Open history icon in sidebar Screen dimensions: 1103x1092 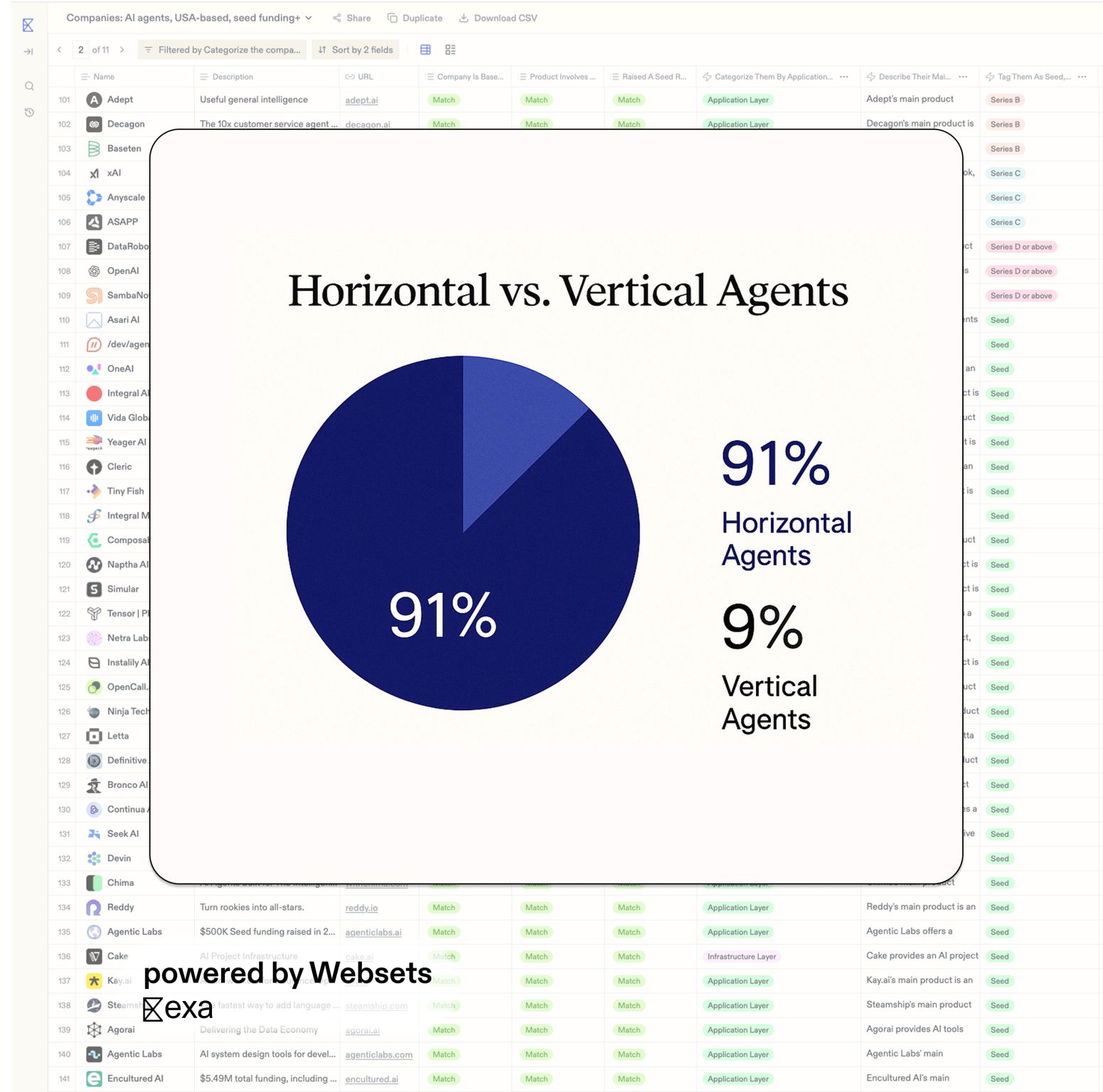tap(29, 112)
